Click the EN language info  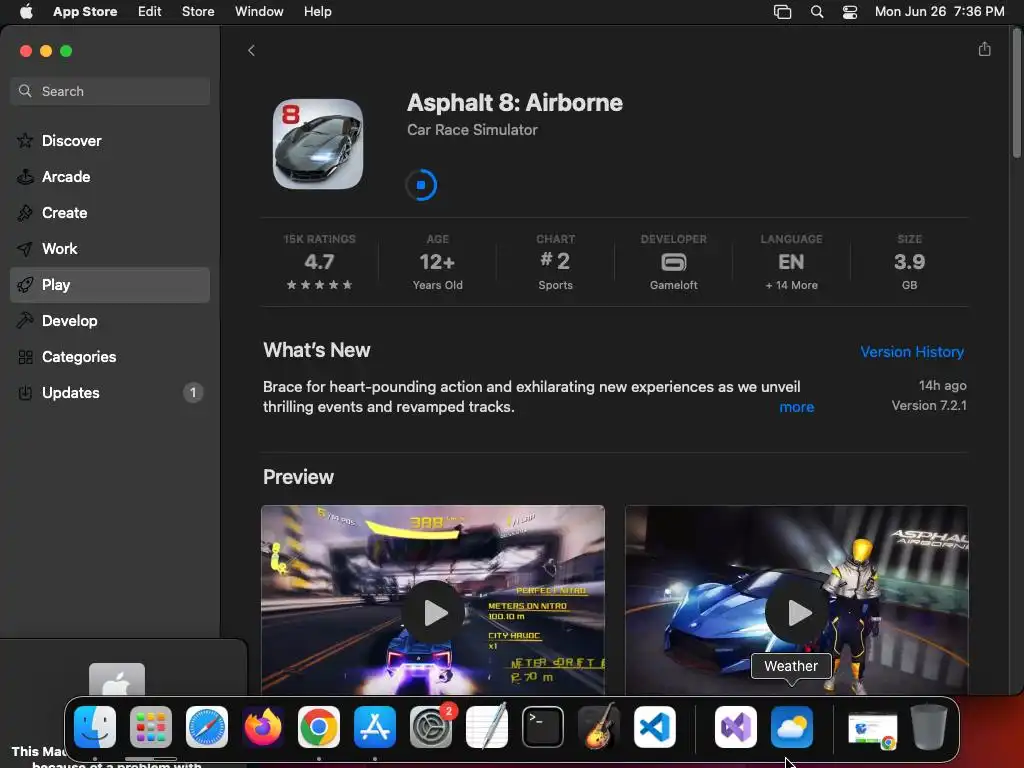click(791, 262)
